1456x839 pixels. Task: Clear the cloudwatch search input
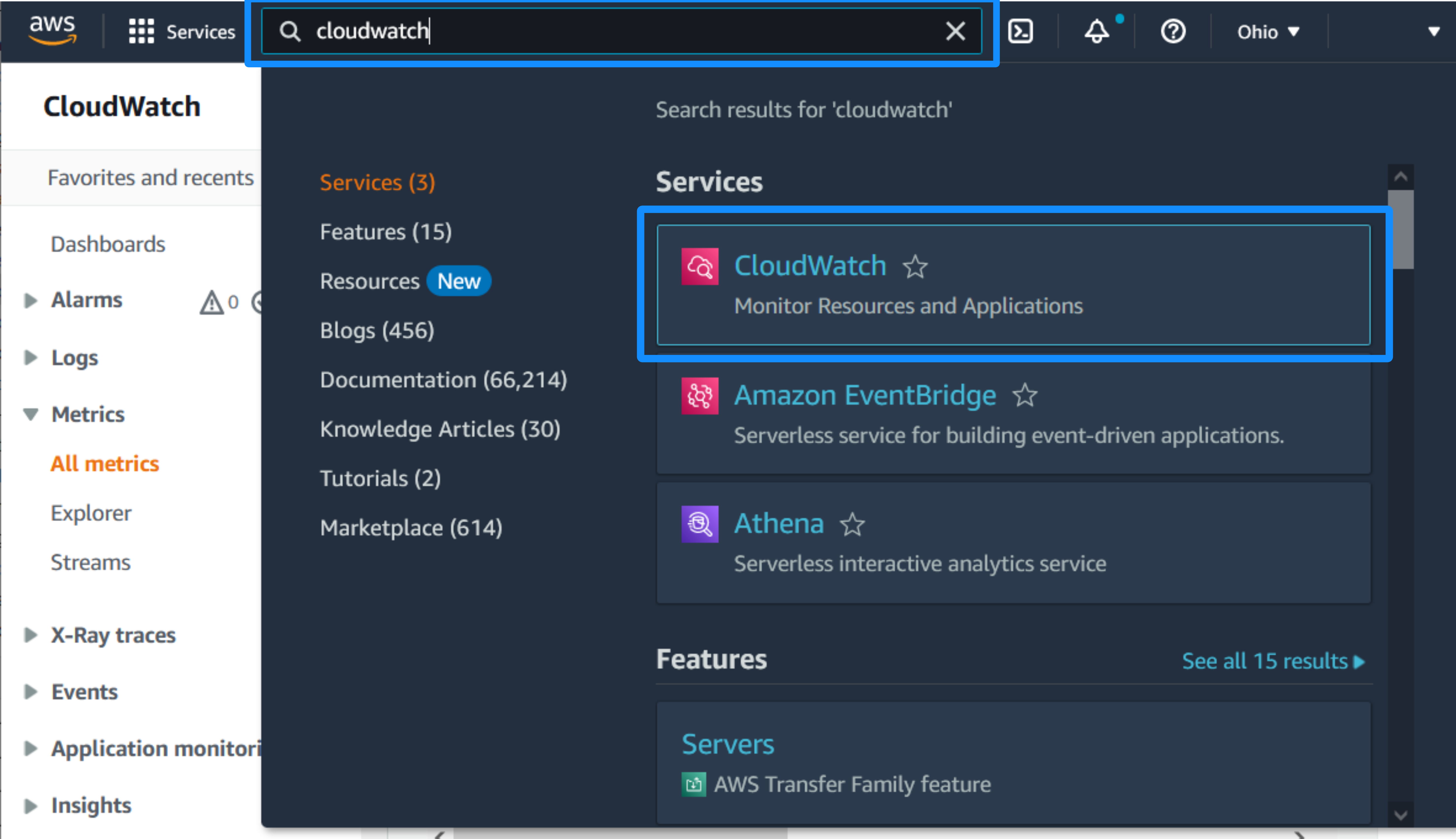[955, 30]
